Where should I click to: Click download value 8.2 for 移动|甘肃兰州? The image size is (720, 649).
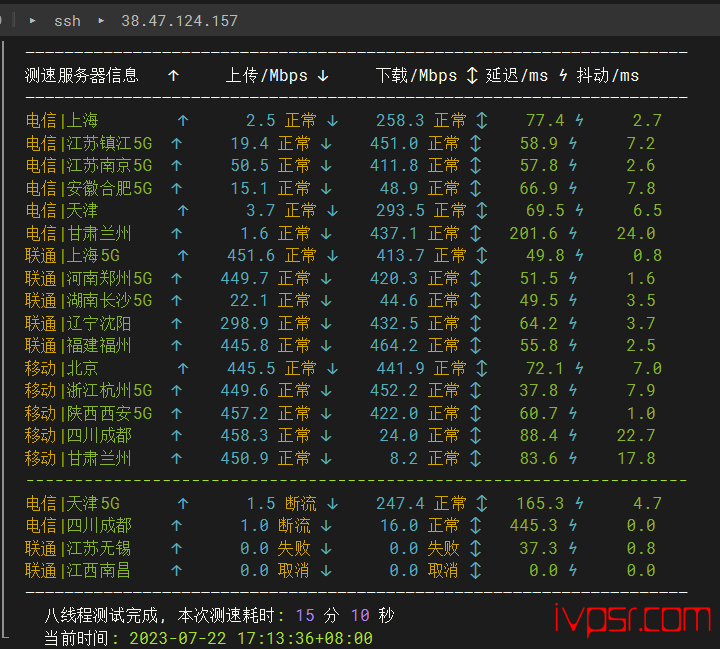click(x=404, y=458)
